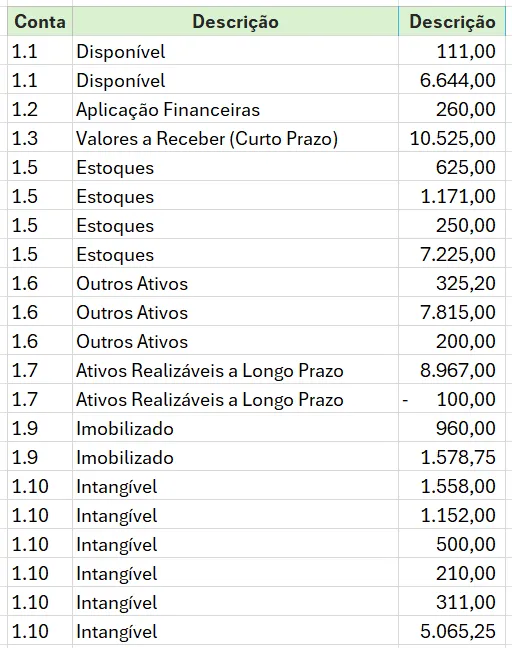Viewport: 512px width, 648px height.
Task: Select the cell showing 325,20
Action: point(452,282)
